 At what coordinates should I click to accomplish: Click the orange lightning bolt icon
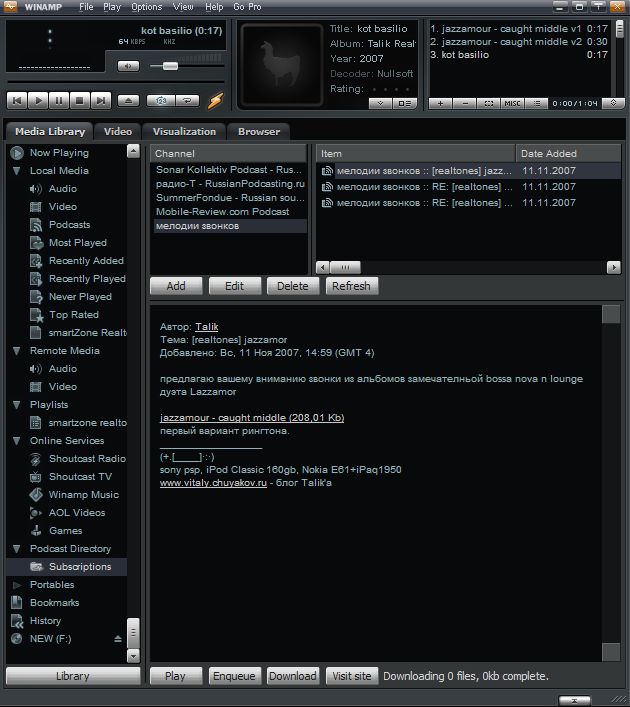pyautogui.click(x=216, y=100)
